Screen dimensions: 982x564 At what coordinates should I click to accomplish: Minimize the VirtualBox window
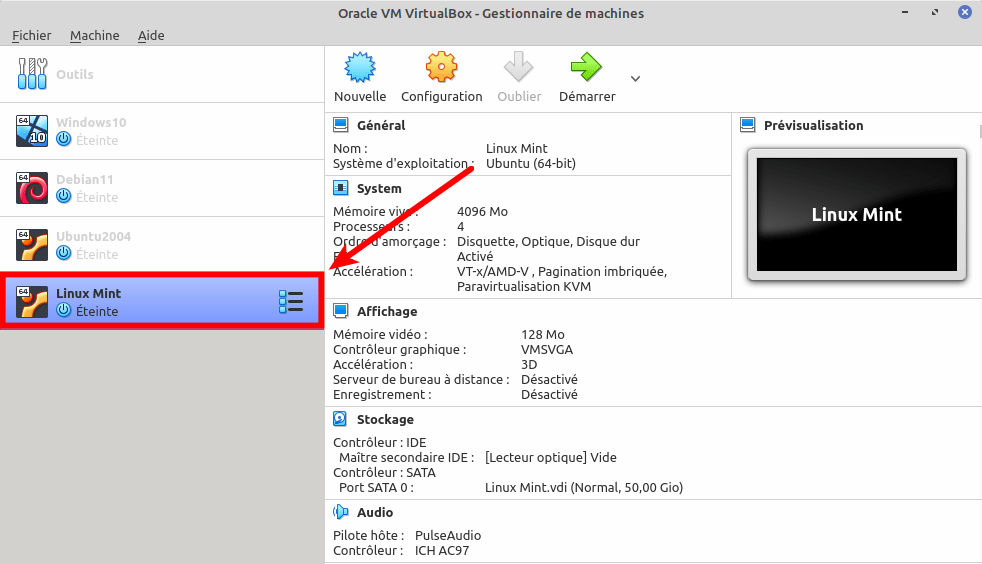(x=905, y=13)
